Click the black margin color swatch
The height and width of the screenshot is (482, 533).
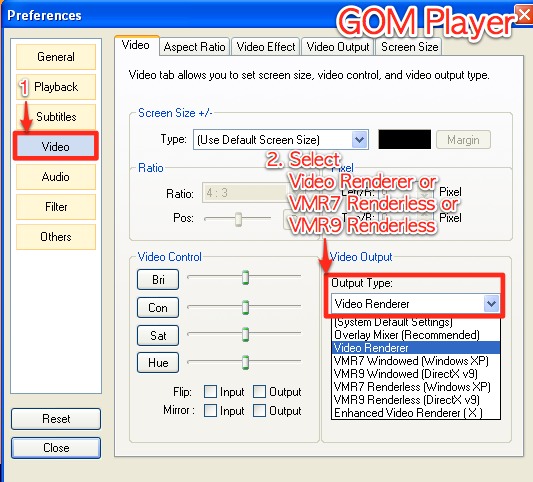(405, 139)
